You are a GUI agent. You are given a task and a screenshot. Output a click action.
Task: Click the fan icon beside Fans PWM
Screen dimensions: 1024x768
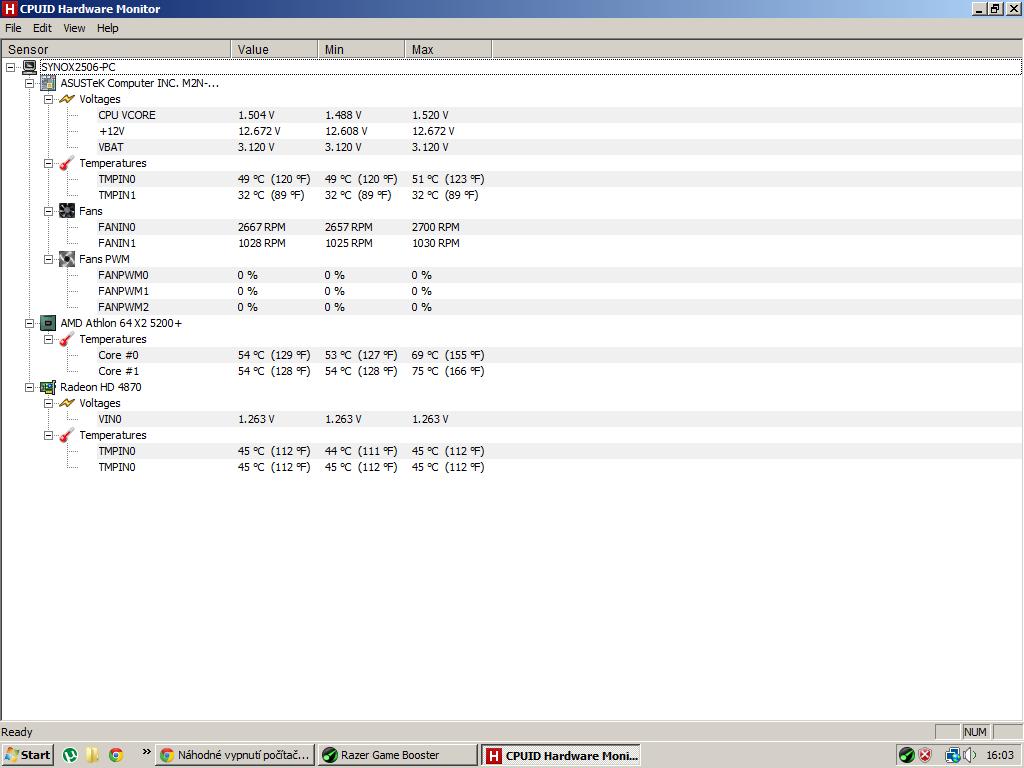67,259
